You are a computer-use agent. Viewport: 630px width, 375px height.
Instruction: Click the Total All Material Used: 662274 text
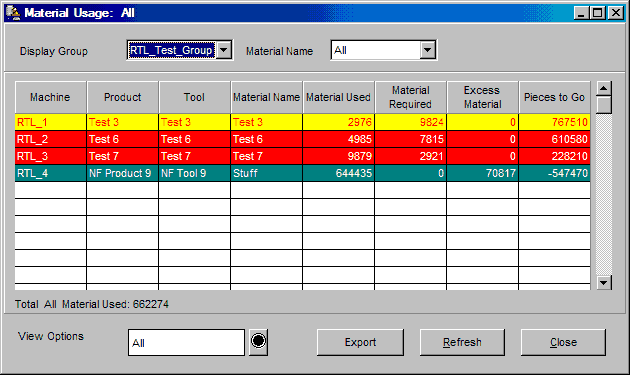coord(92,304)
